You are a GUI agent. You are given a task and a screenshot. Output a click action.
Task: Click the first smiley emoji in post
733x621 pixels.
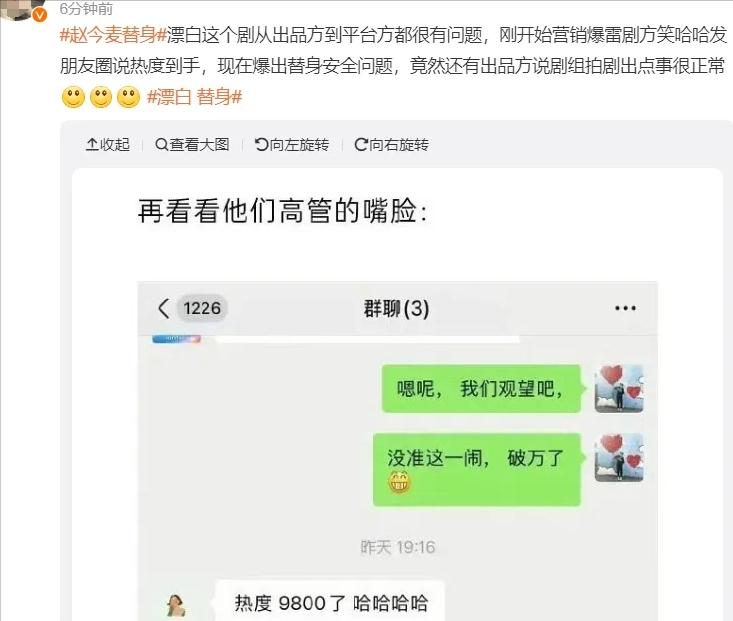73,97
